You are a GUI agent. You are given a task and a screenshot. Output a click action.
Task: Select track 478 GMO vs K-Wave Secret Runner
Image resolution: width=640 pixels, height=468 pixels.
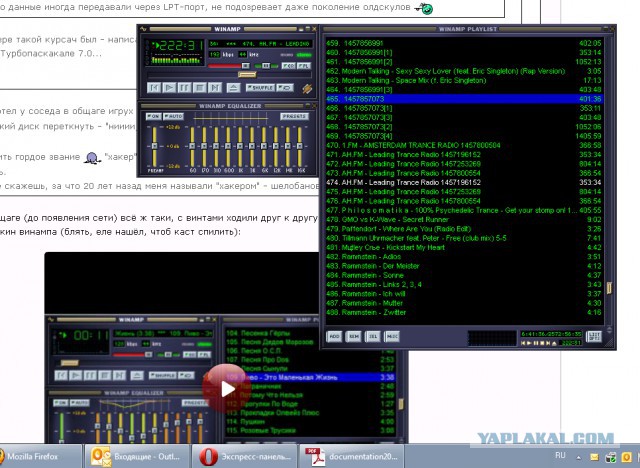pyautogui.click(x=464, y=220)
